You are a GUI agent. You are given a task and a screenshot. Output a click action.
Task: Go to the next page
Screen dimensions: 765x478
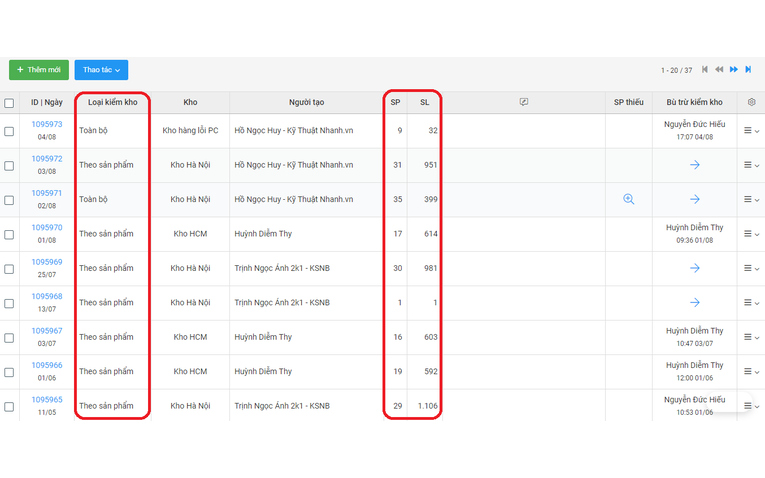coord(734,70)
